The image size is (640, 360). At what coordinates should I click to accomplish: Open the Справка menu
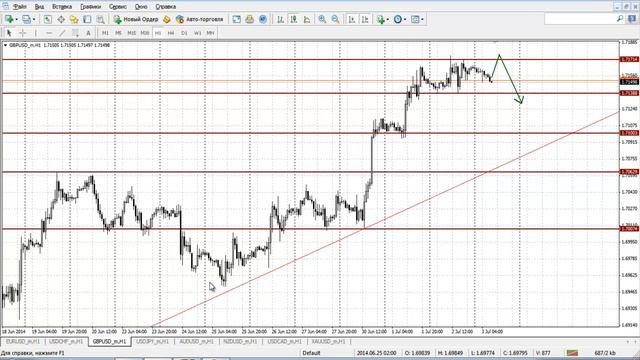click(x=166, y=7)
